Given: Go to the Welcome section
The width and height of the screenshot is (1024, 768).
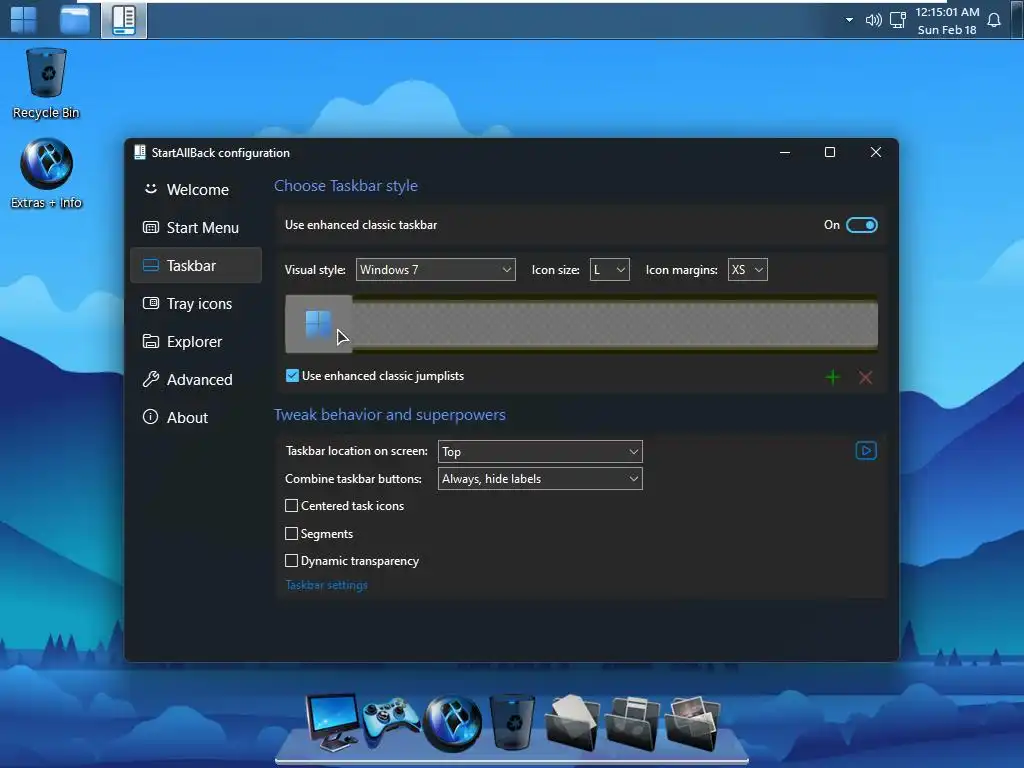Looking at the screenshot, I should pos(196,189).
